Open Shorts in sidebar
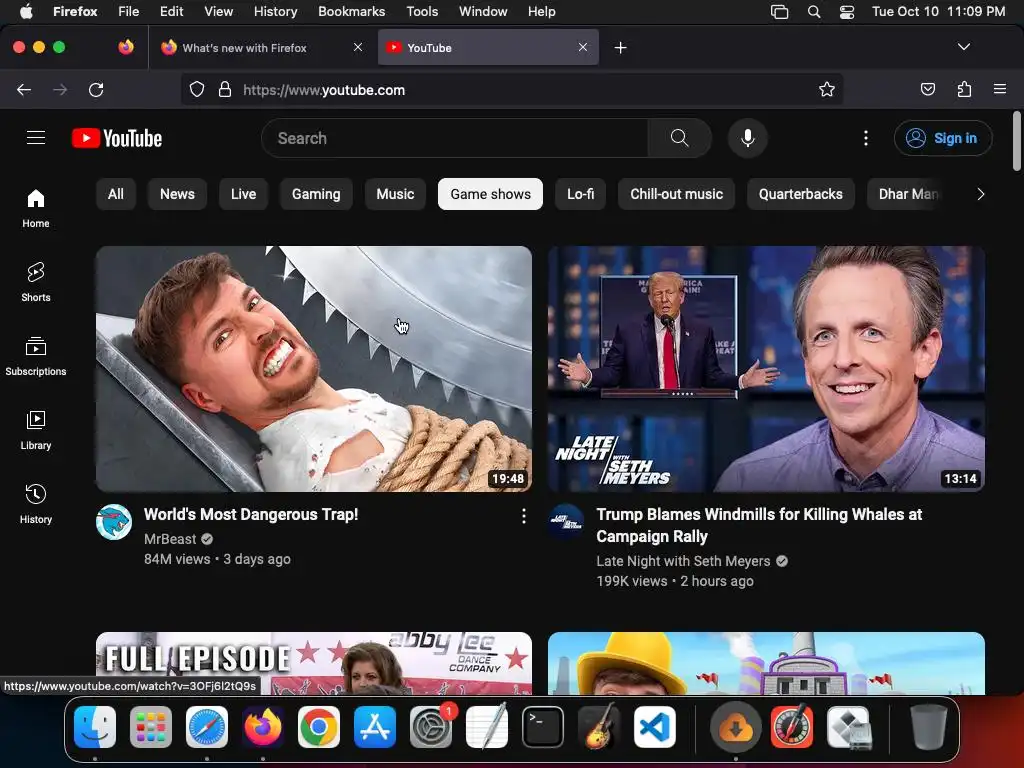 pyautogui.click(x=36, y=282)
